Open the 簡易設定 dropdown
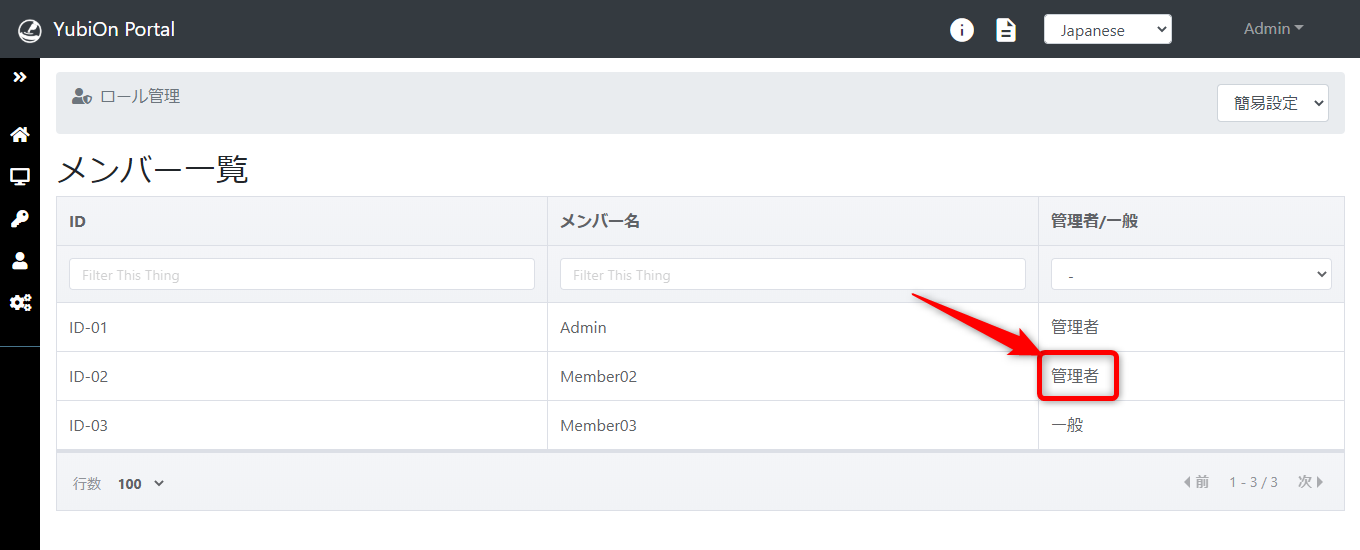Viewport: 1360px width, 550px height. [x=1272, y=103]
